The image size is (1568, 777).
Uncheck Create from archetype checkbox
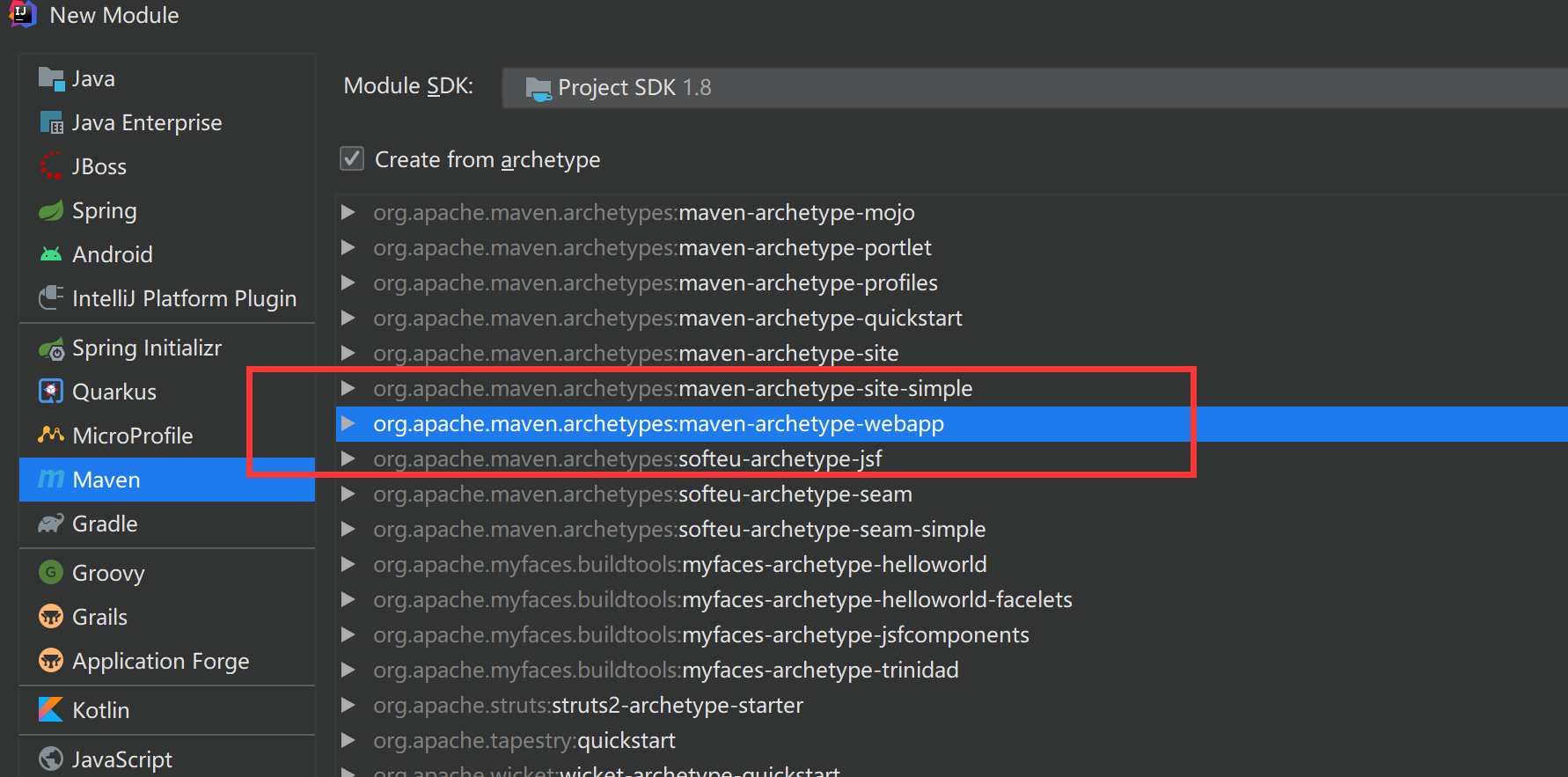(352, 158)
